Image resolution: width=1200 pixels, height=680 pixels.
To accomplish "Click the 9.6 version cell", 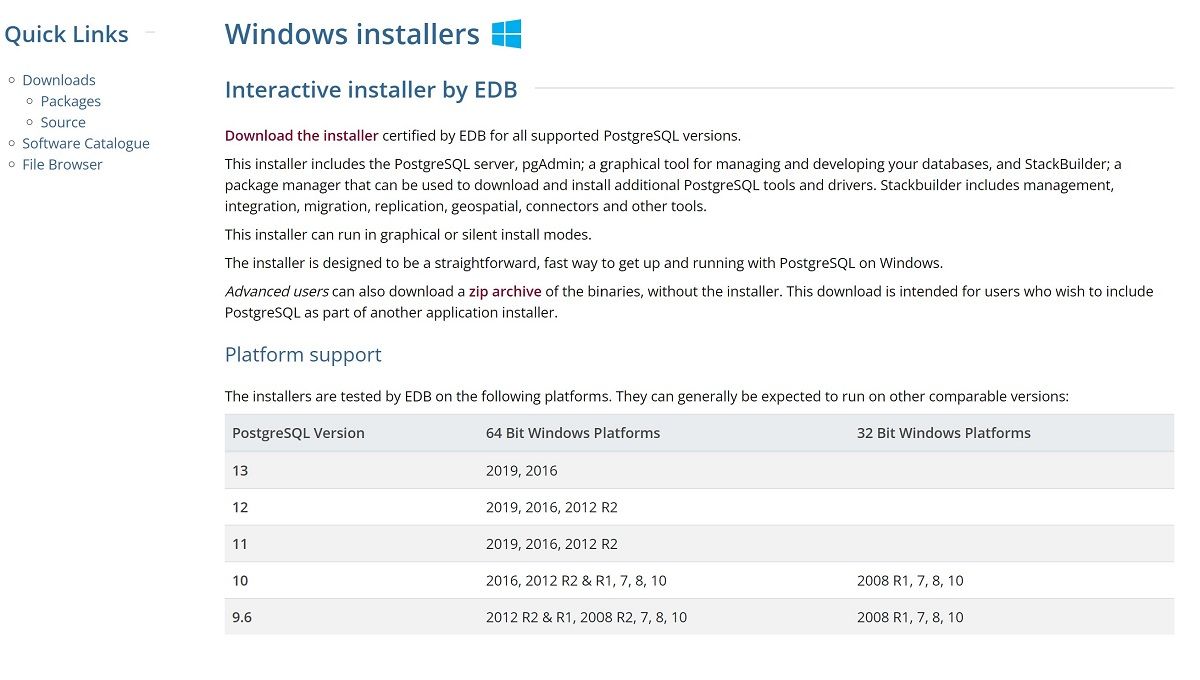I will pos(242,617).
